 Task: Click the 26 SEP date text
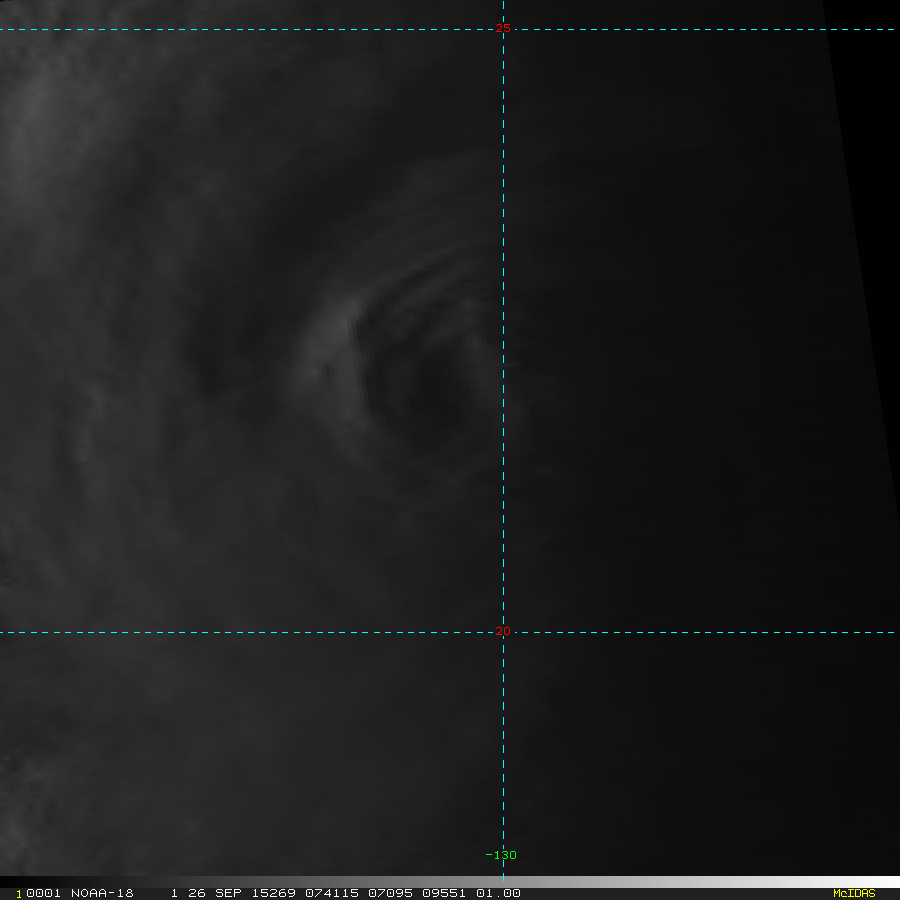tap(207, 893)
